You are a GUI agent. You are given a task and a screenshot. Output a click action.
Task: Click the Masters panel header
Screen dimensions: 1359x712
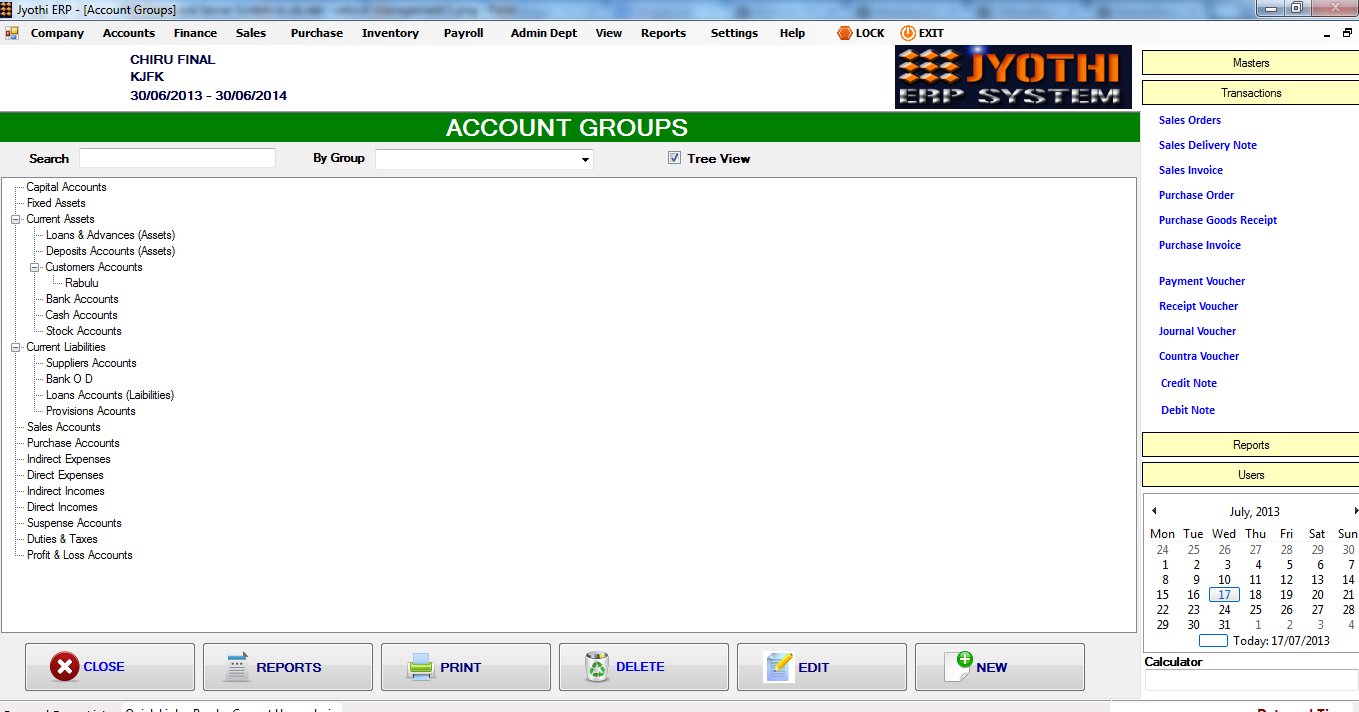[1249, 62]
